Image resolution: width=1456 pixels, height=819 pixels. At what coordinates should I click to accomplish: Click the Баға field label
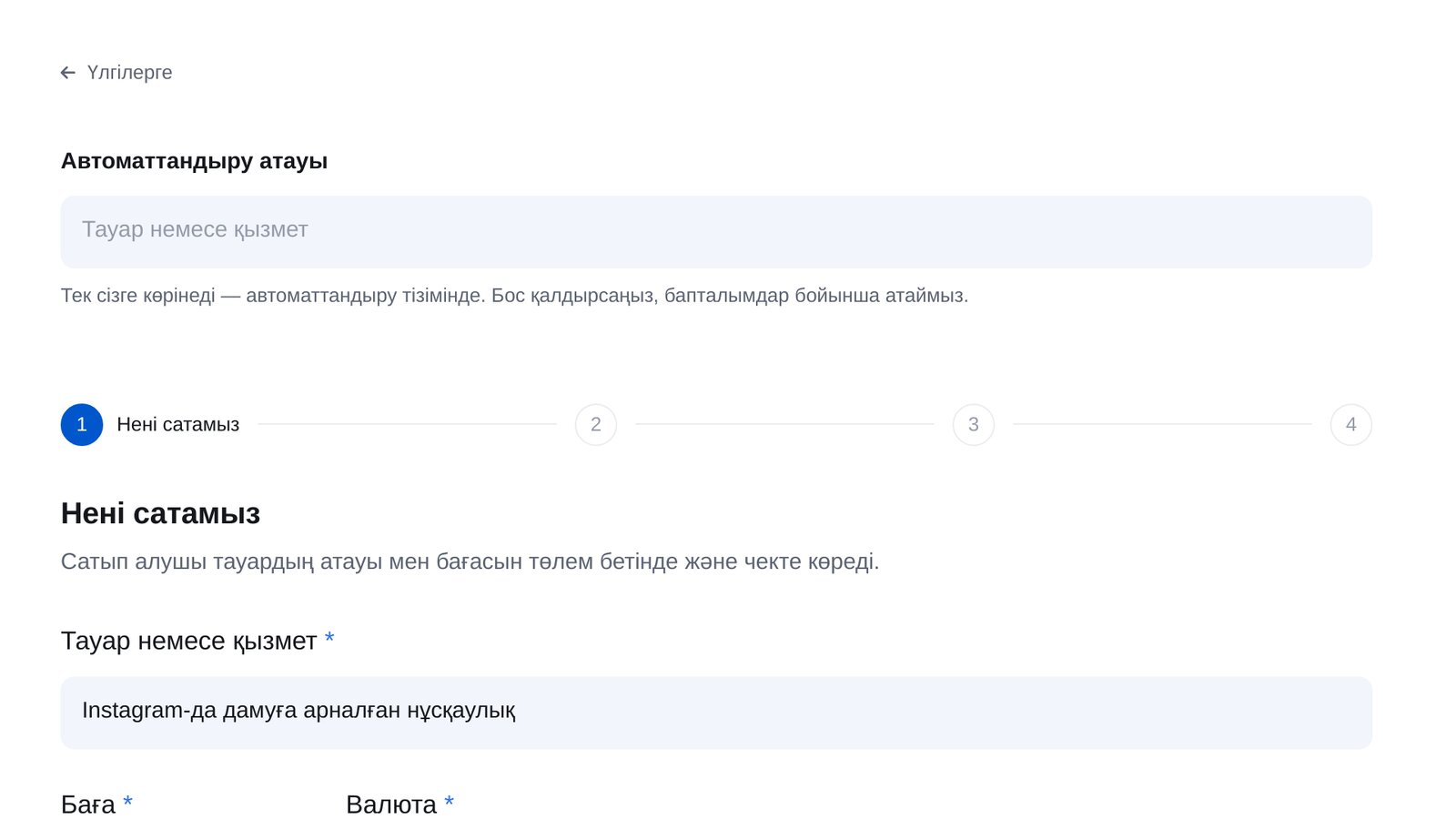coord(88,804)
